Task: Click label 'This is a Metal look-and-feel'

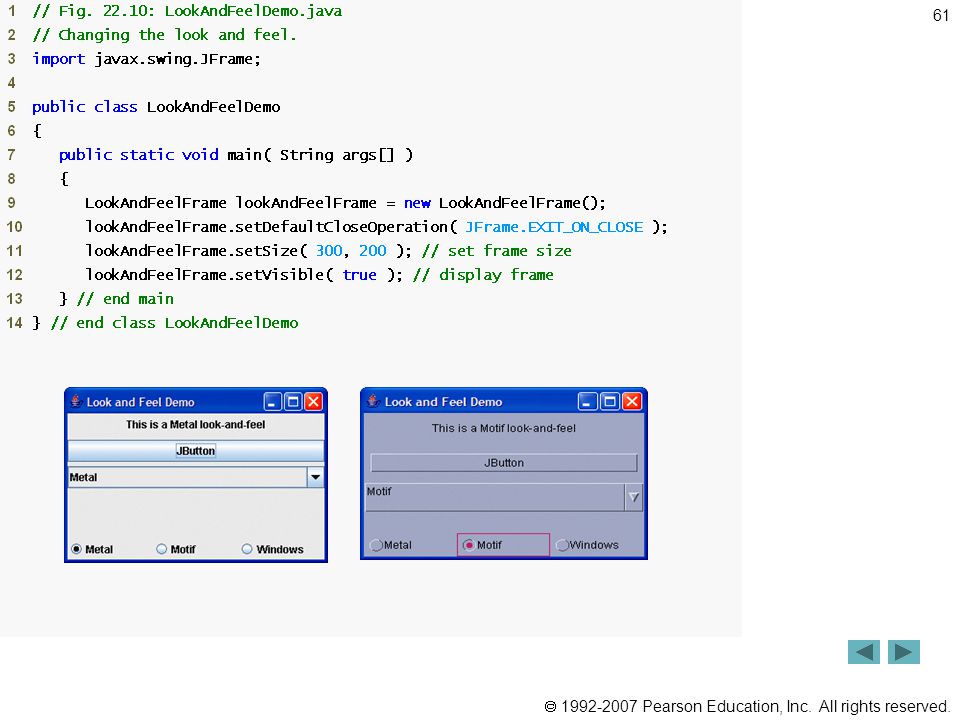Action: click(195, 424)
